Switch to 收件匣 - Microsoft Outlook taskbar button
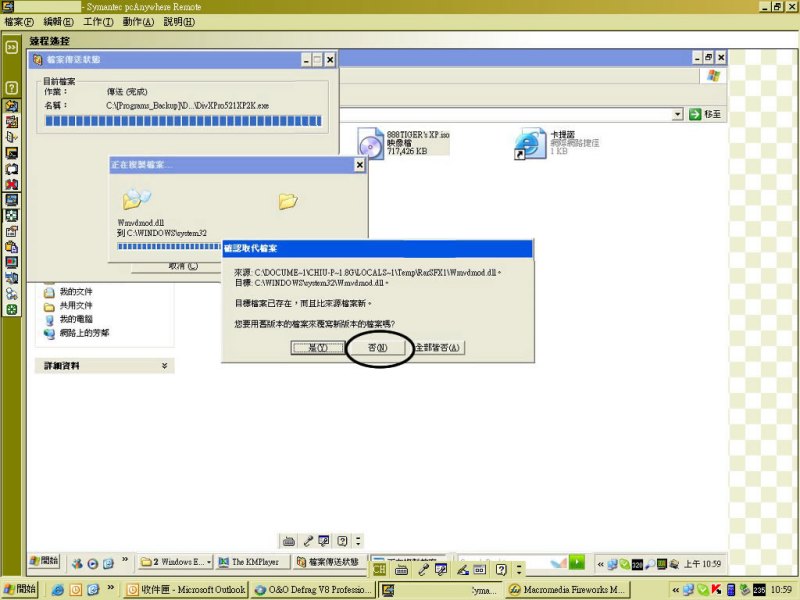The image size is (800, 600). pos(186,590)
